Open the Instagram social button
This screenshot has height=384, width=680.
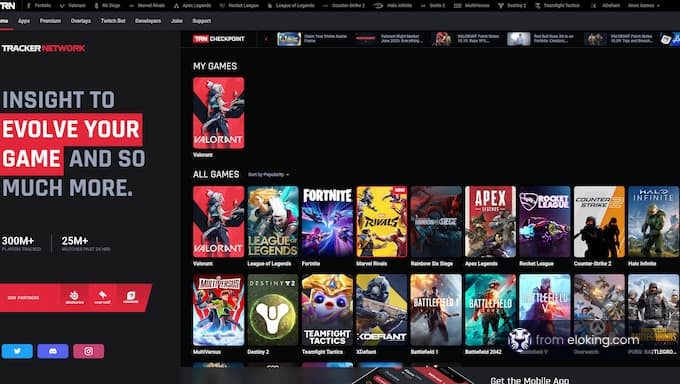[88, 351]
